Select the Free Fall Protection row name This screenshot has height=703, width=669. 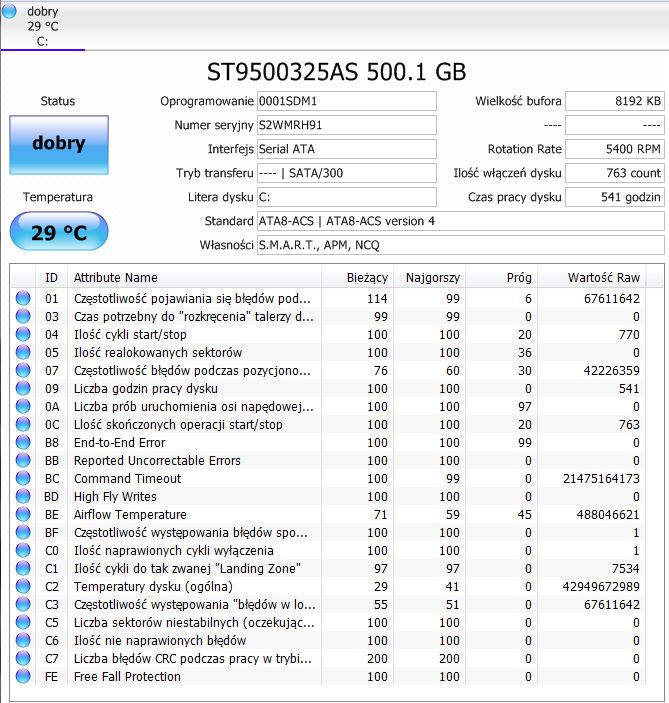(127, 676)
